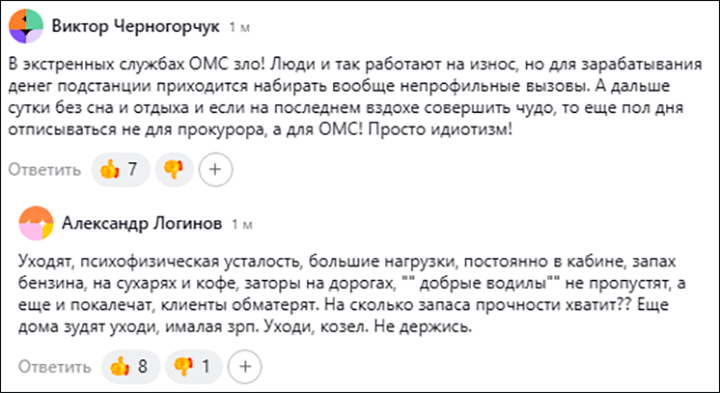
Task: Open the plus reaction picker under Логинов's reply
Action: pos(245,367)
